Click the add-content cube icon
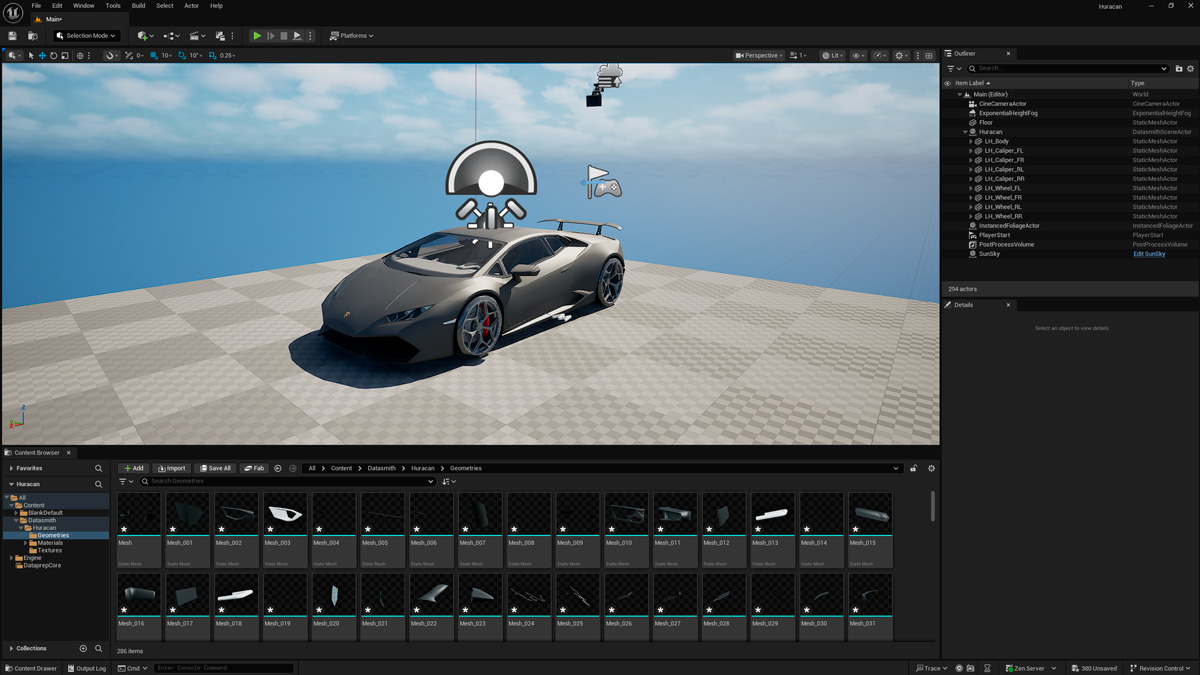Viewport: 1200px width, 675px height. pyautogui.click(x=143, y=36)
